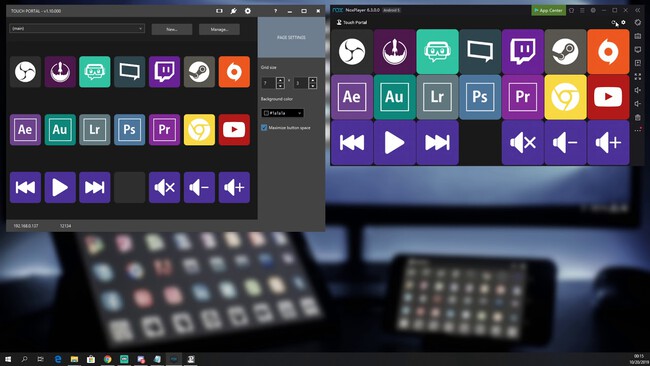Viewport: 650px width, 366px height.
Task: Tap the mute volume button in NoxPlayer
Action: click(523, 143)
